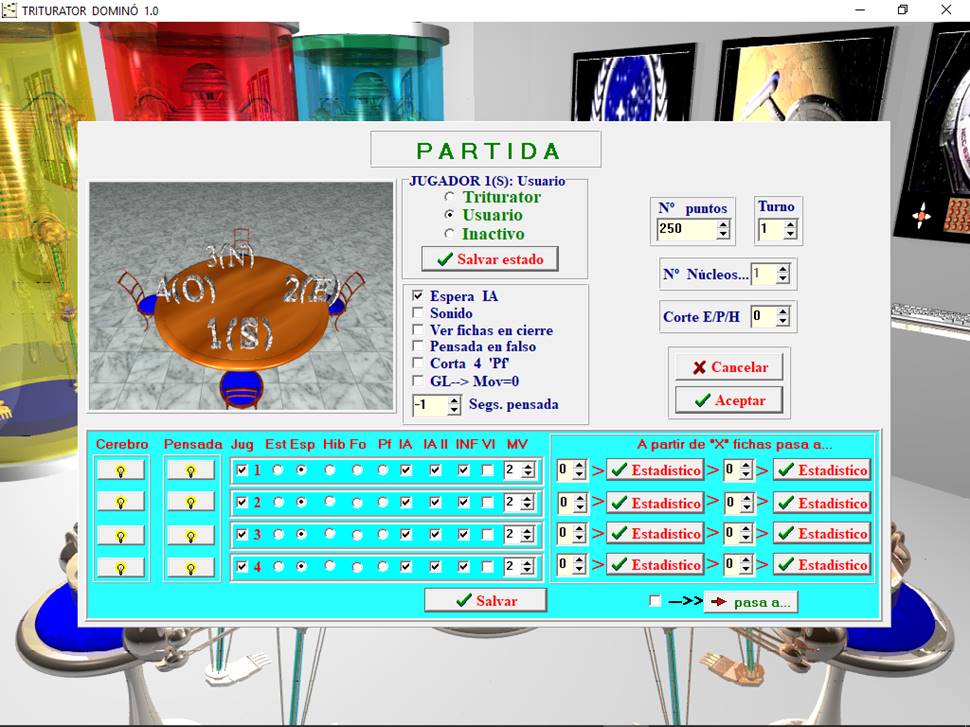The width and height of the screenshot is (970, 727).
Task: Click the red arrow 'pasa a...' button
Action: 751,602
